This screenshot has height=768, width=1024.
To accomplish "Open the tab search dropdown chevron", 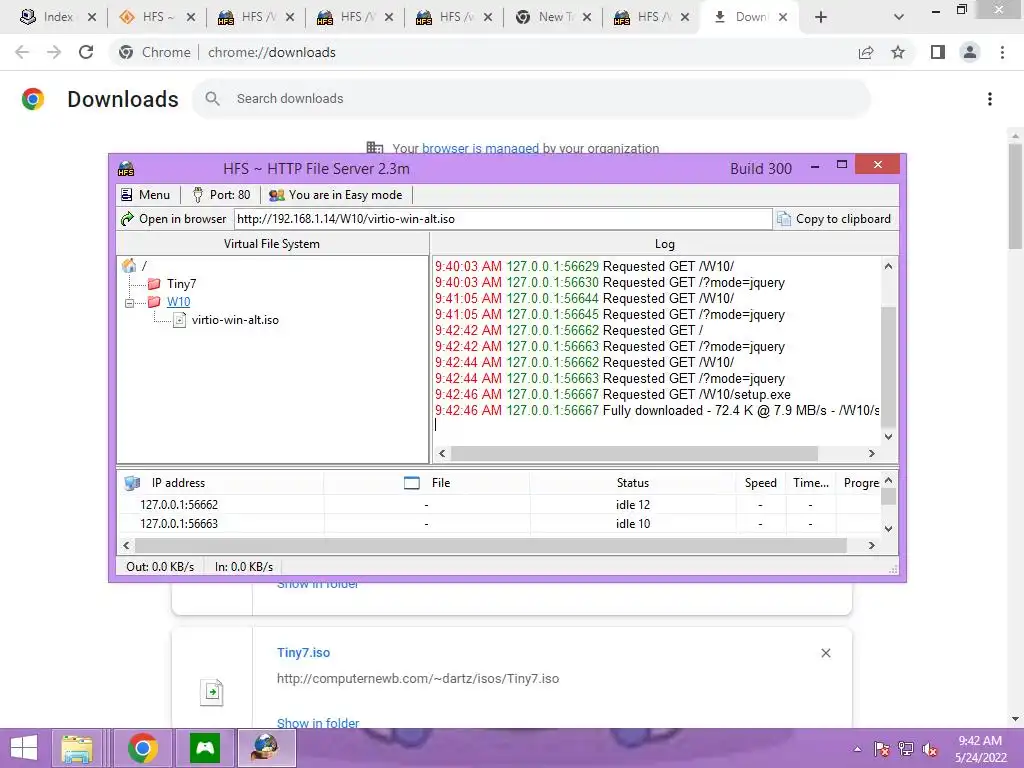I will point(899,17).
